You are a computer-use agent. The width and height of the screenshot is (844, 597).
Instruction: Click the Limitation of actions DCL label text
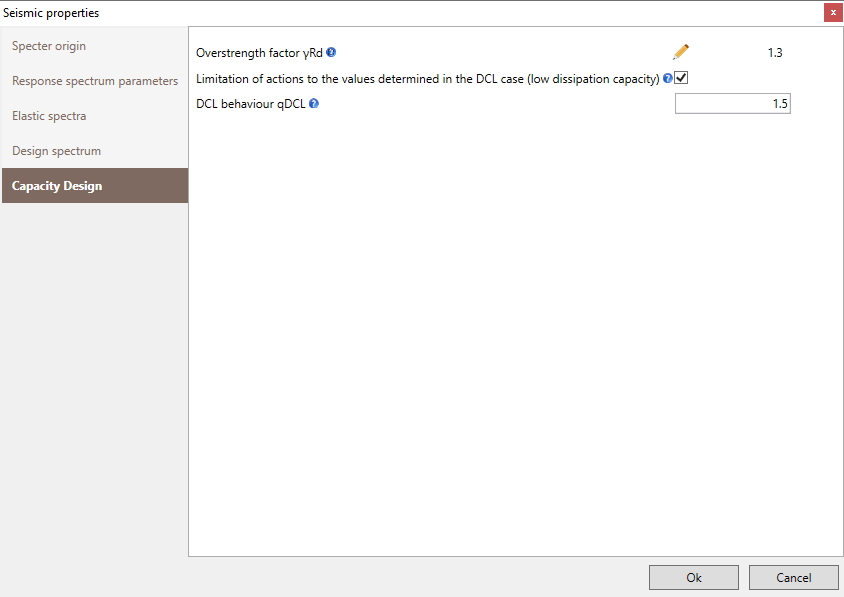click(427, 79)
